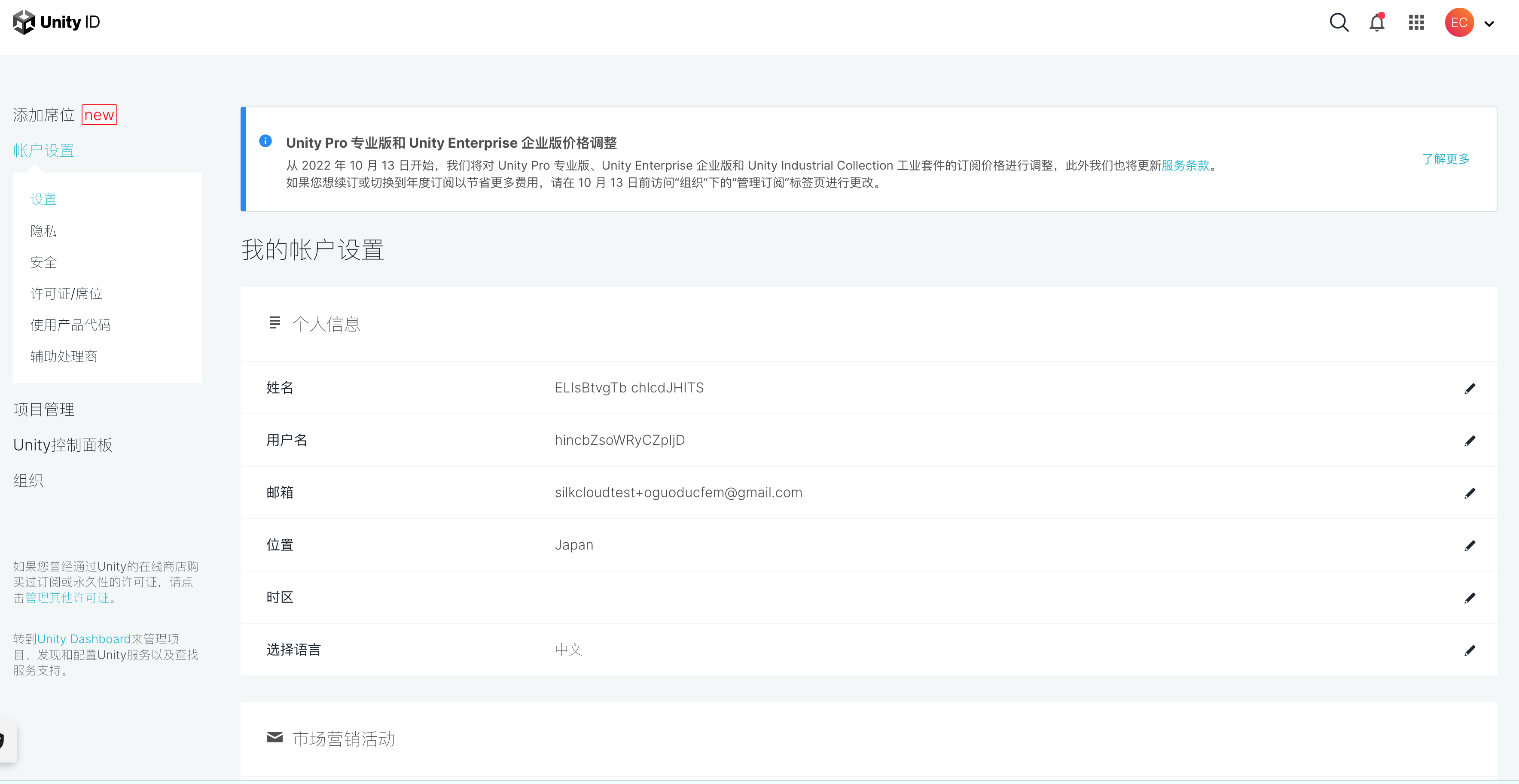The width and height of the screenshot is (1519, 784).
Task: Open the notifications bell
Action: click(x=1377, y=22)
